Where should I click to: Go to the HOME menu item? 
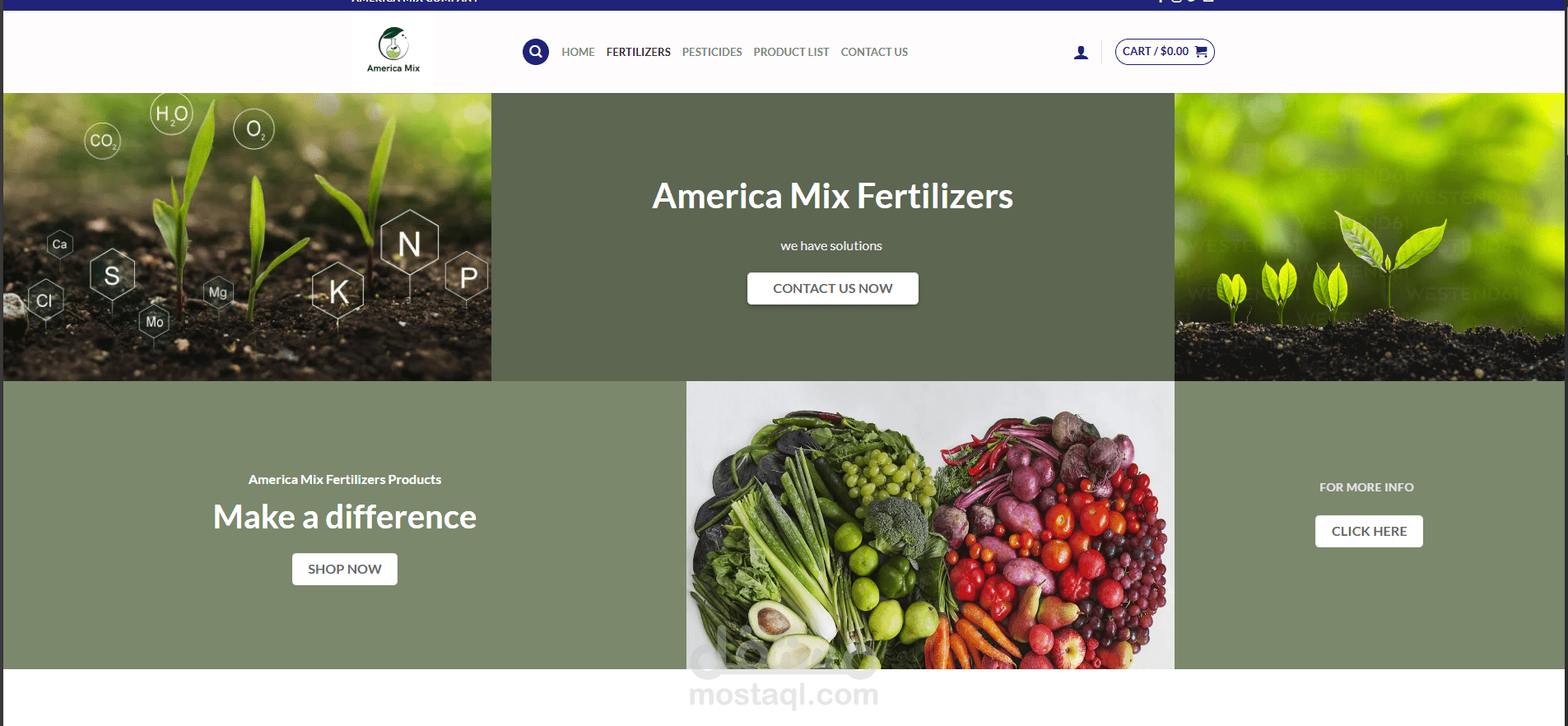tap(578, 52)
